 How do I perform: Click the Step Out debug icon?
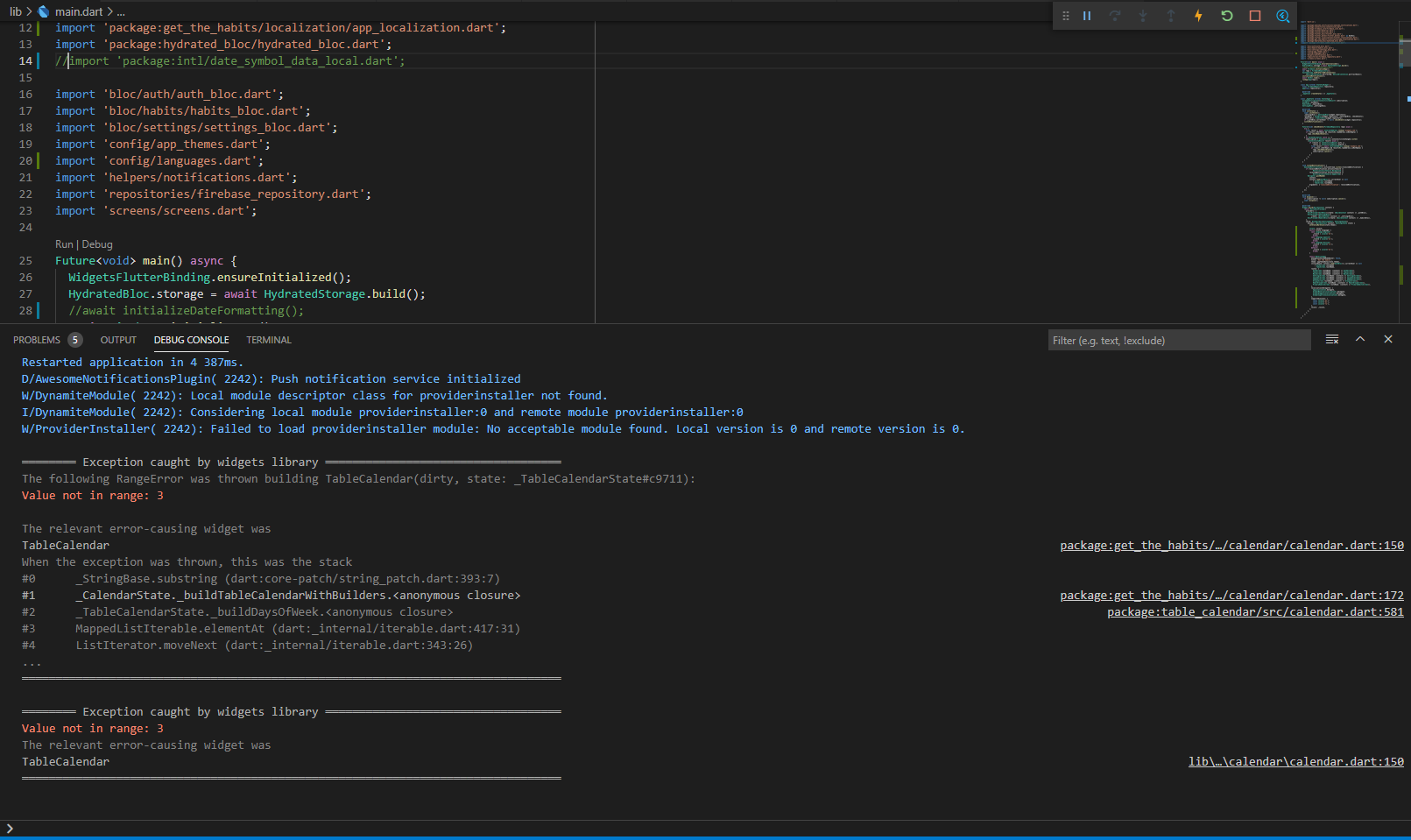1171,15
